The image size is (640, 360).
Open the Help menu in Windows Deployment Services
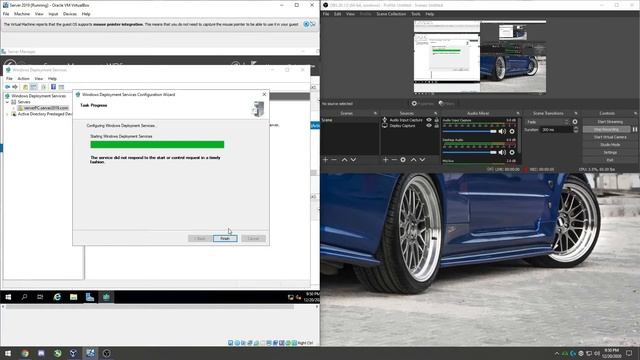pos(52,78)
